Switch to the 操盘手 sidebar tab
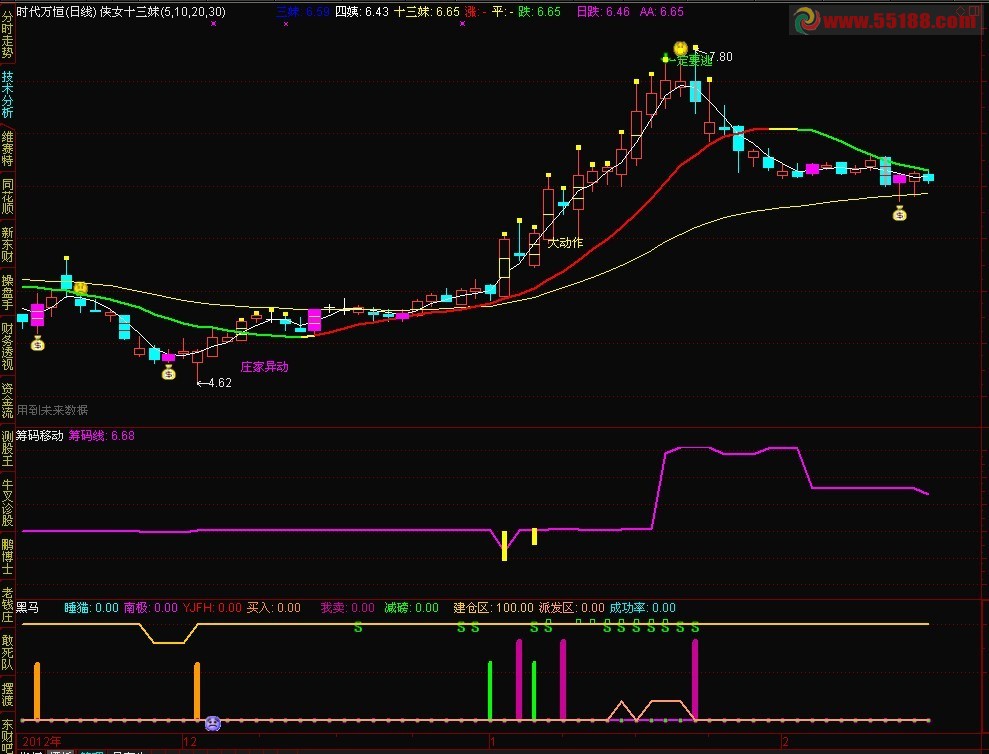Image resolution: width=989 pixels, height=754 pixels. click(x=7, y=292)
